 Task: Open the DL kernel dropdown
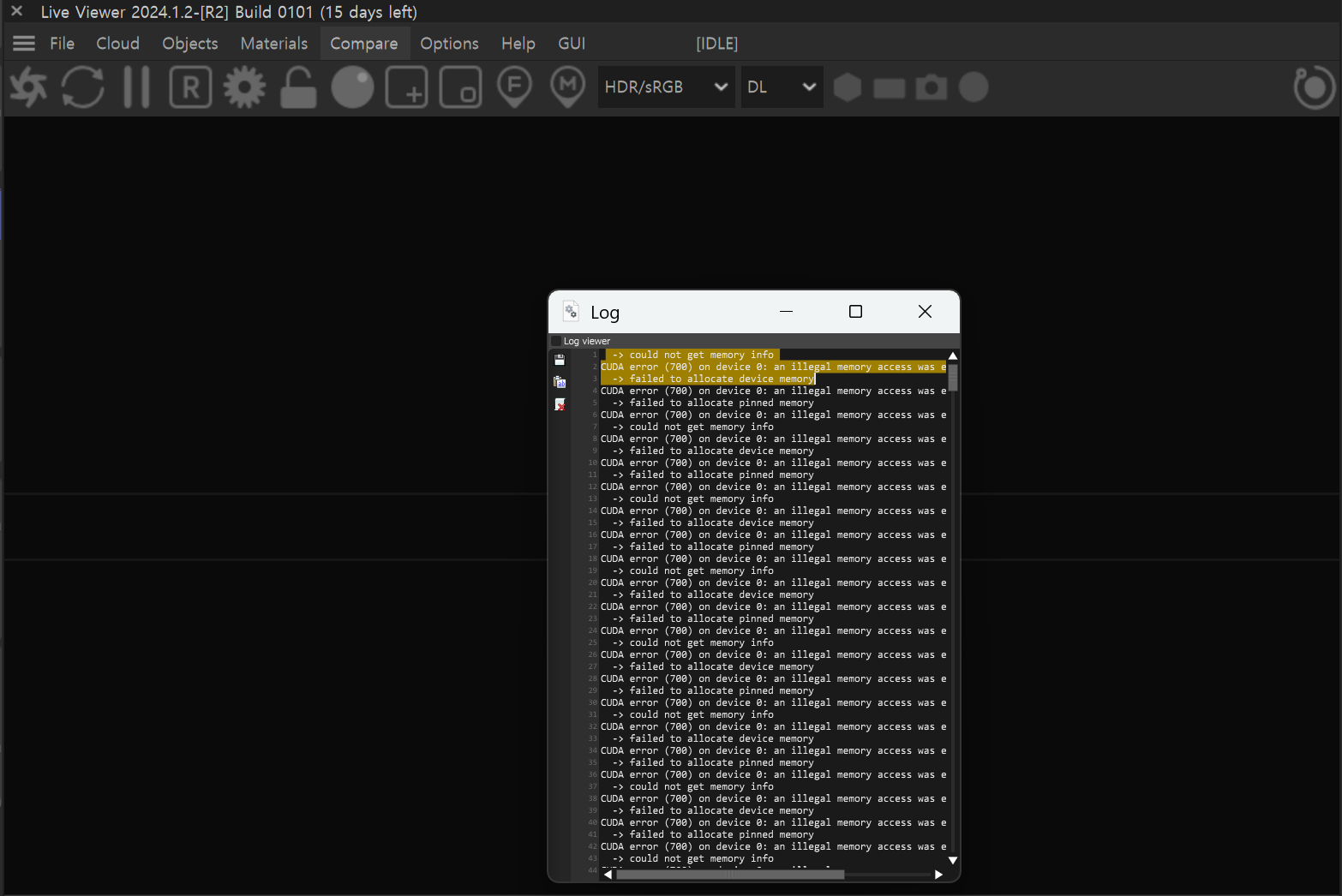click(782, 87)
